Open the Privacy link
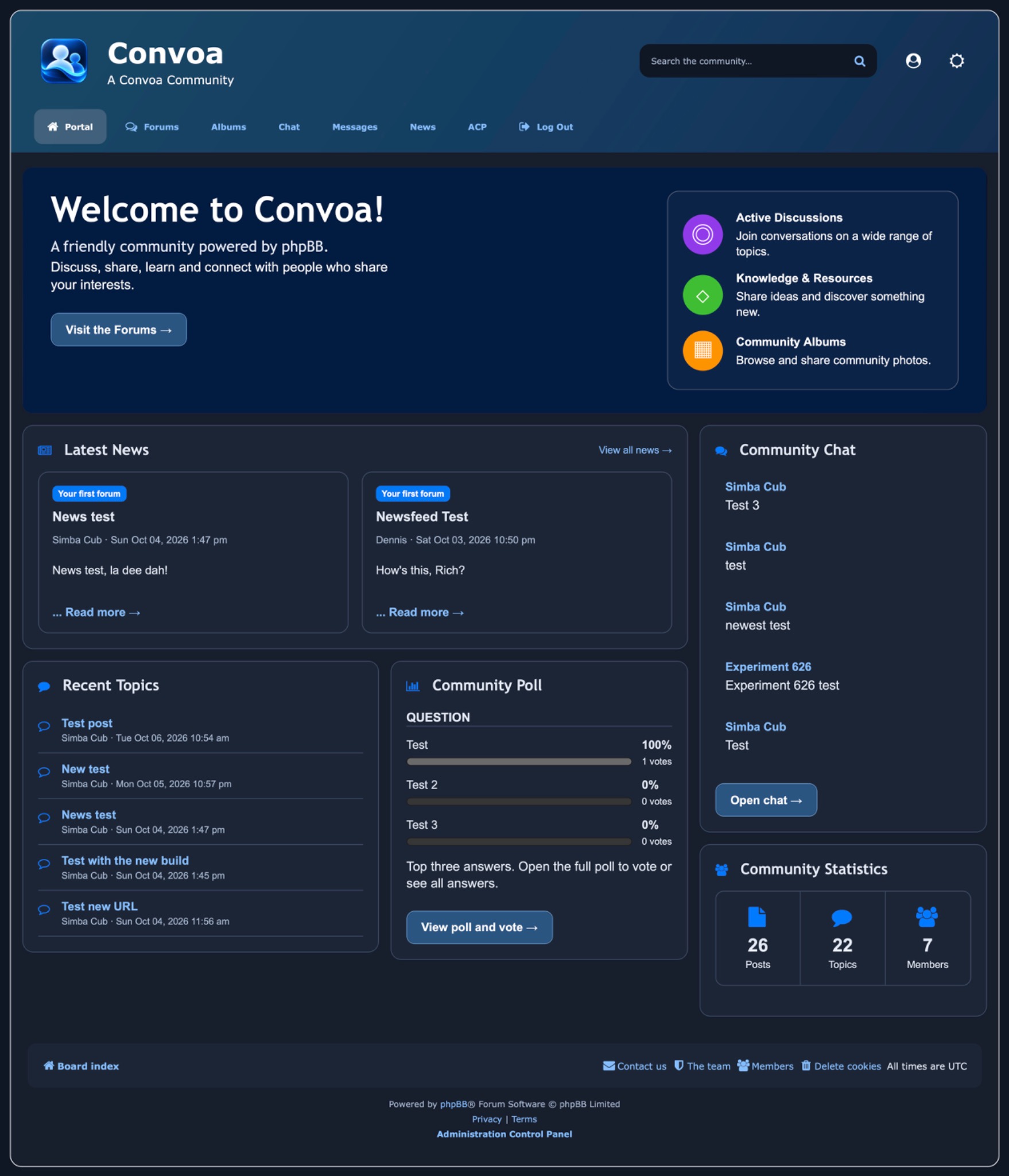This screenshot has width=1009, height=1176. click(487, 1119)
